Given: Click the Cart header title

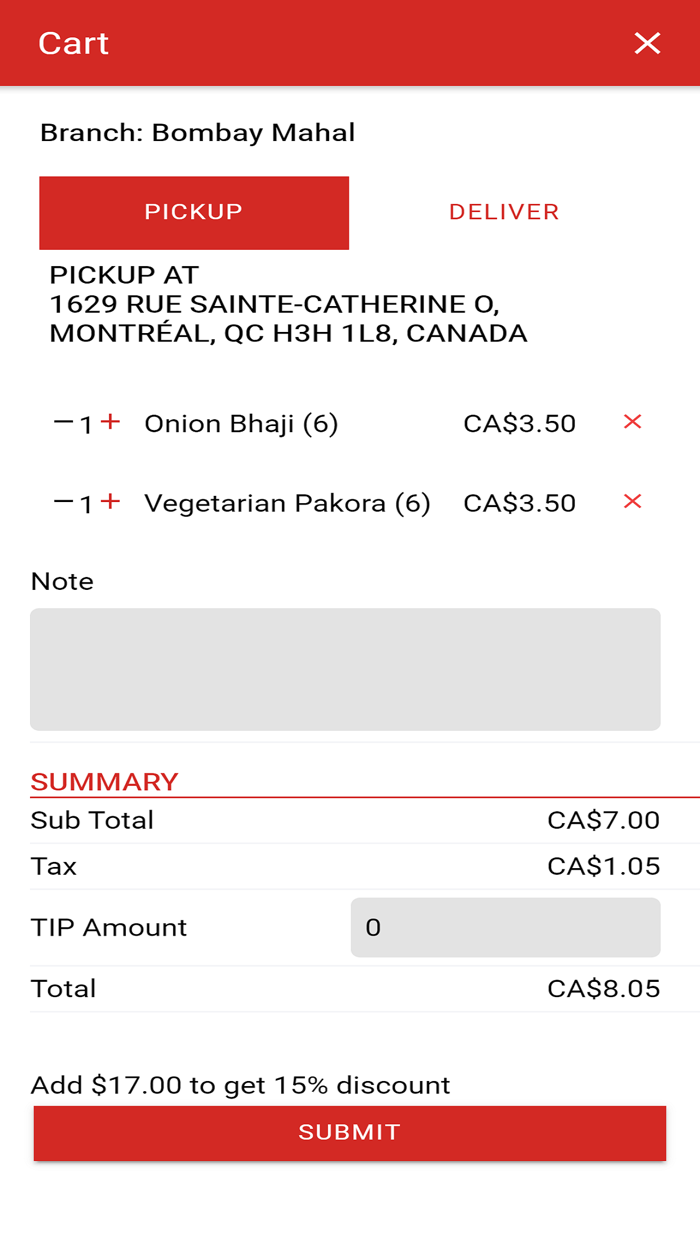Looking at the screenshot, I should click(71, 43).
